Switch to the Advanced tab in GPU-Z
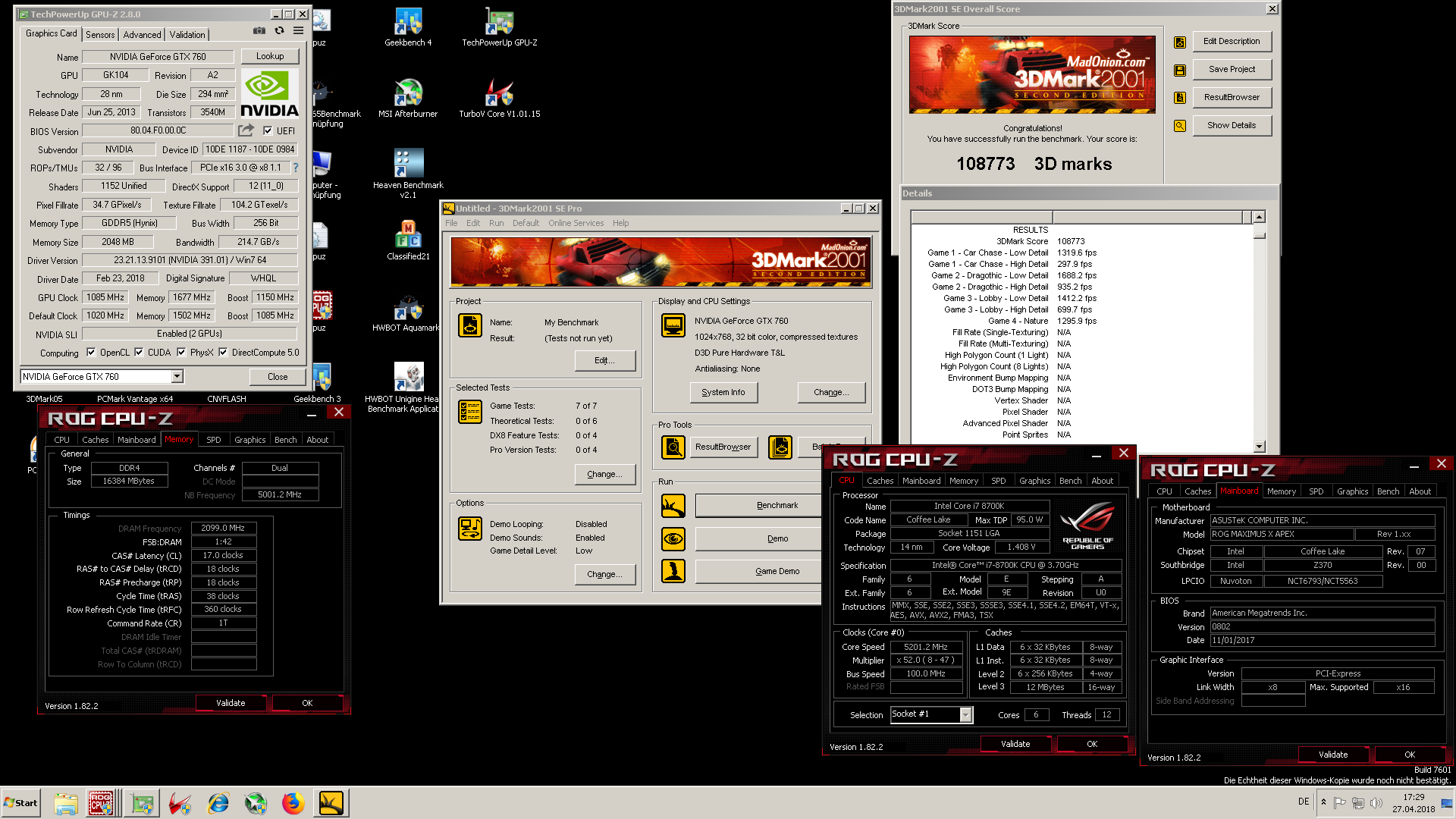Screen dimensions: 1456x819 tap(142, 35)
